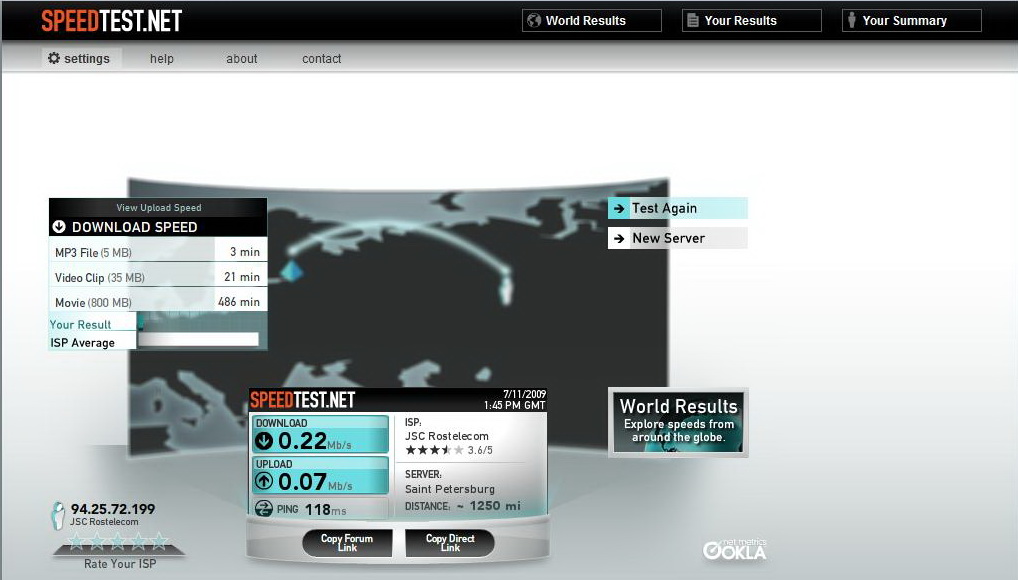
Task: Click the ping icon beside 118 ms
Action: click(264, 509)
